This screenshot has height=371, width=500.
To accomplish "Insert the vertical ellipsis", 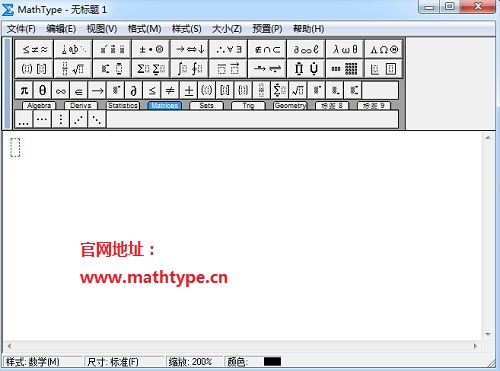I will [61, 119].
